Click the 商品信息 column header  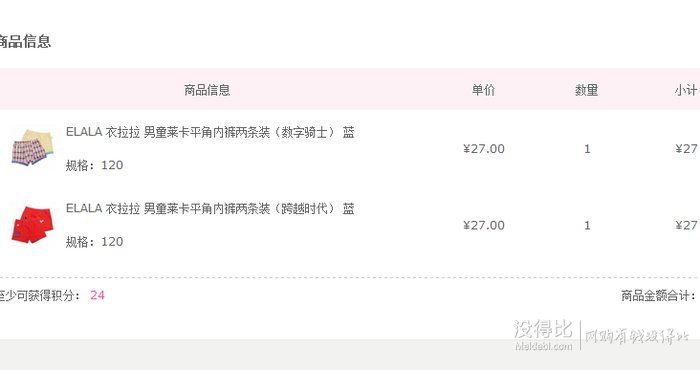click(x=207, y=90)
